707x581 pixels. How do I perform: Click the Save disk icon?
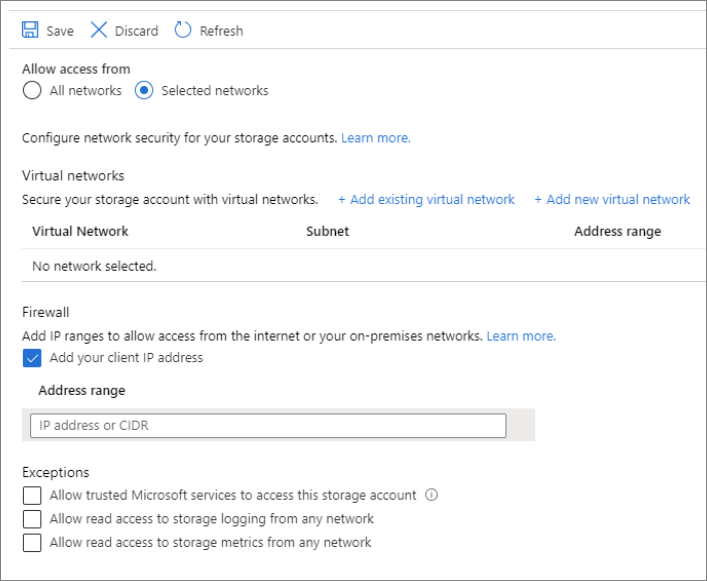coord(30,30)
